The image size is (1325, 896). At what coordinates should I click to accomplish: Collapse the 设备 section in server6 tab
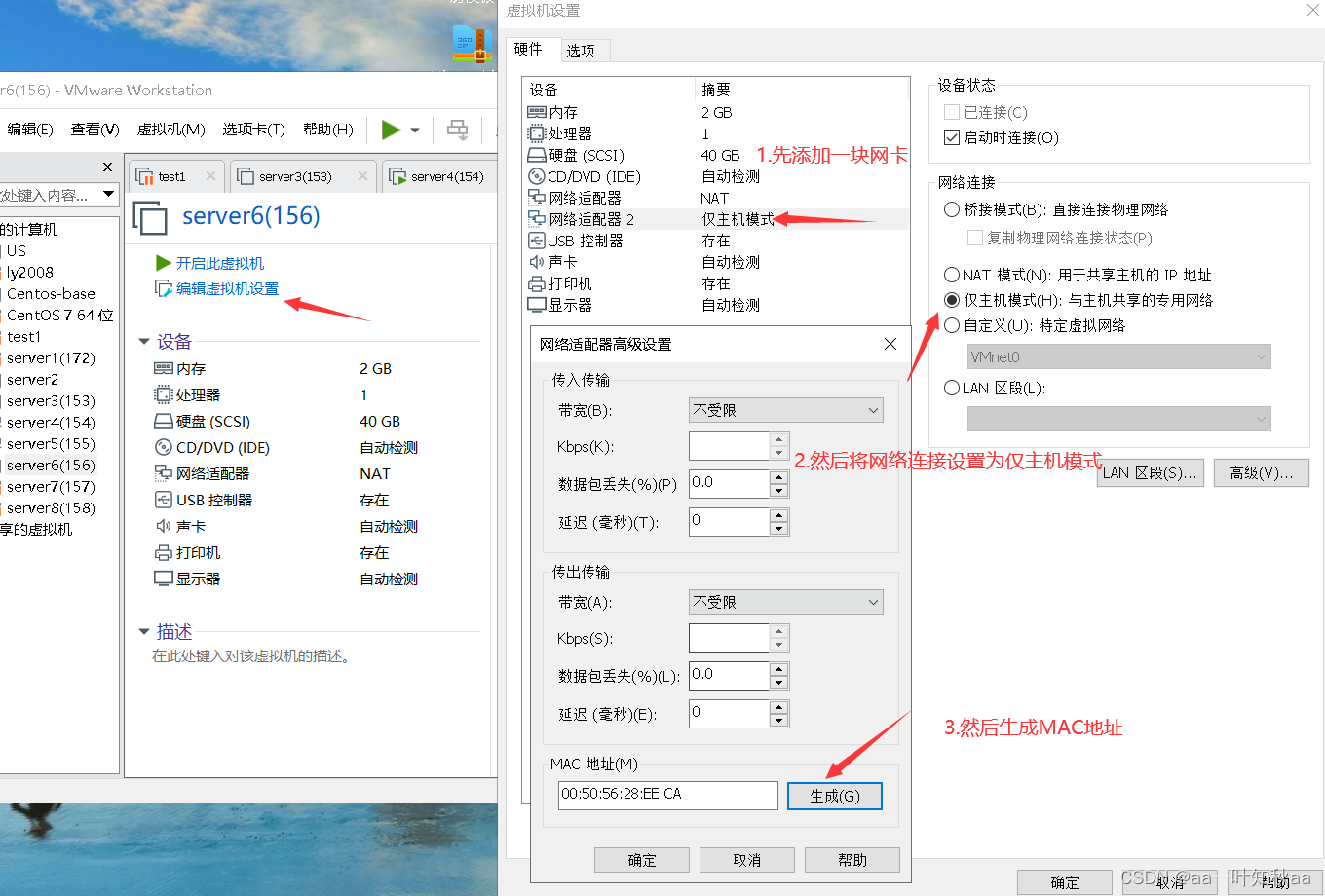144,342
